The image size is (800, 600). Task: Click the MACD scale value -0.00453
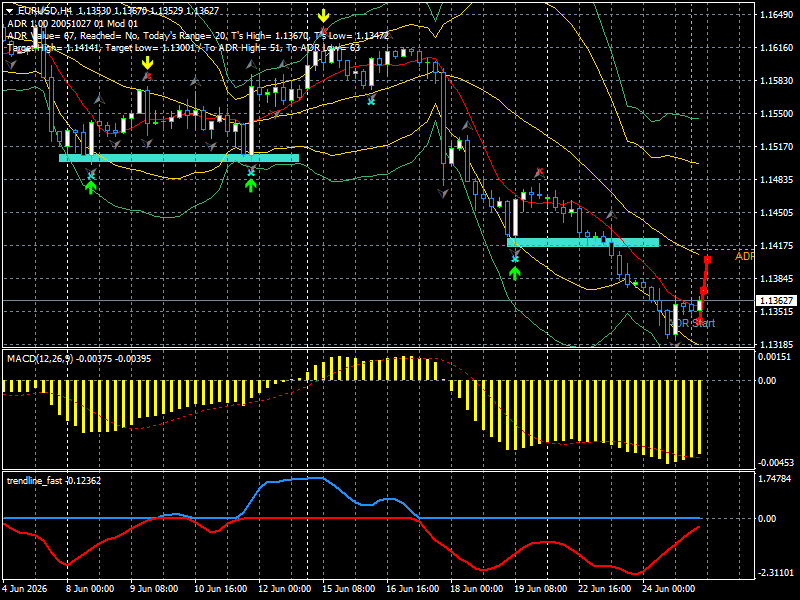point(774,463)
